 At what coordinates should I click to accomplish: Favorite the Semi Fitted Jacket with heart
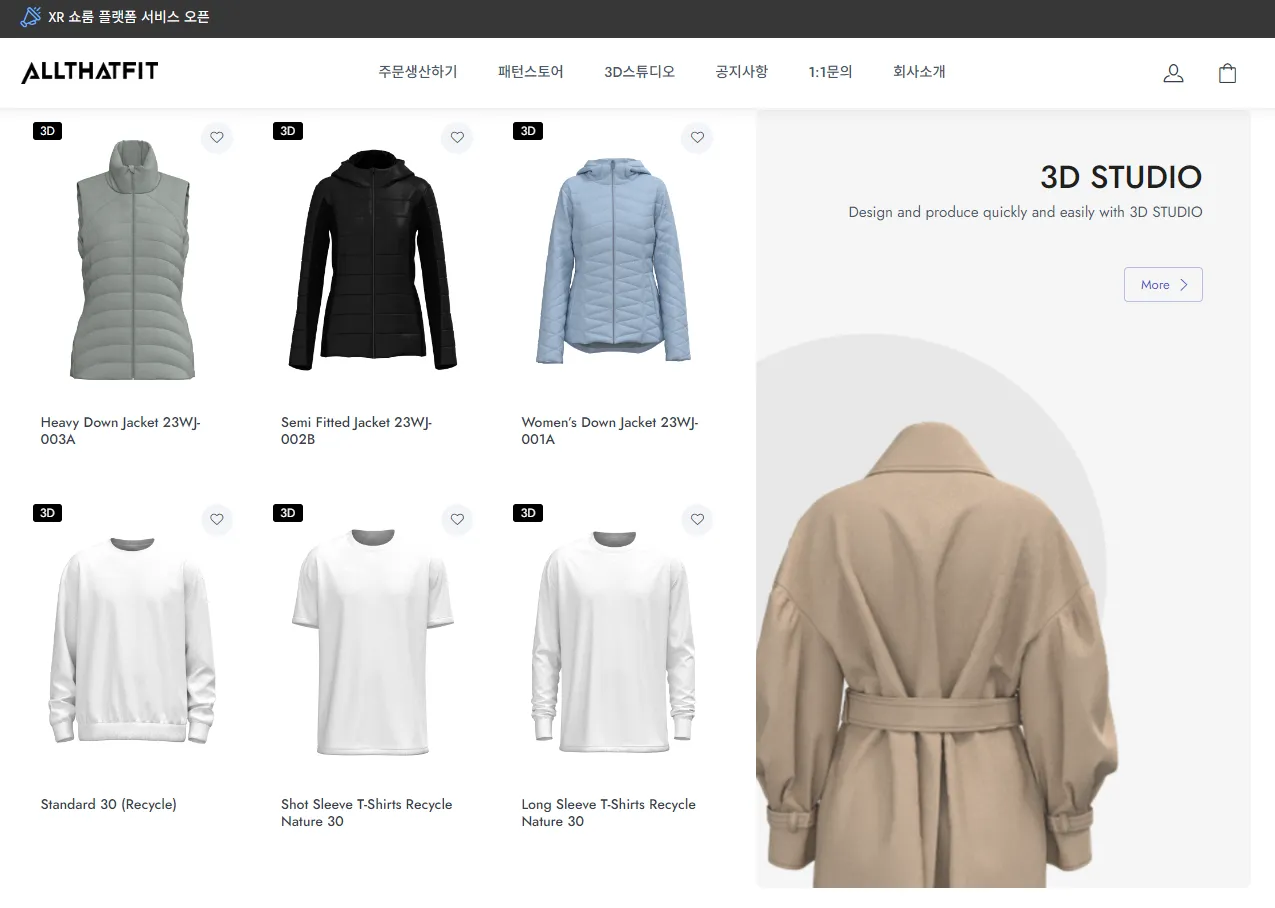(x=457, y=138)
